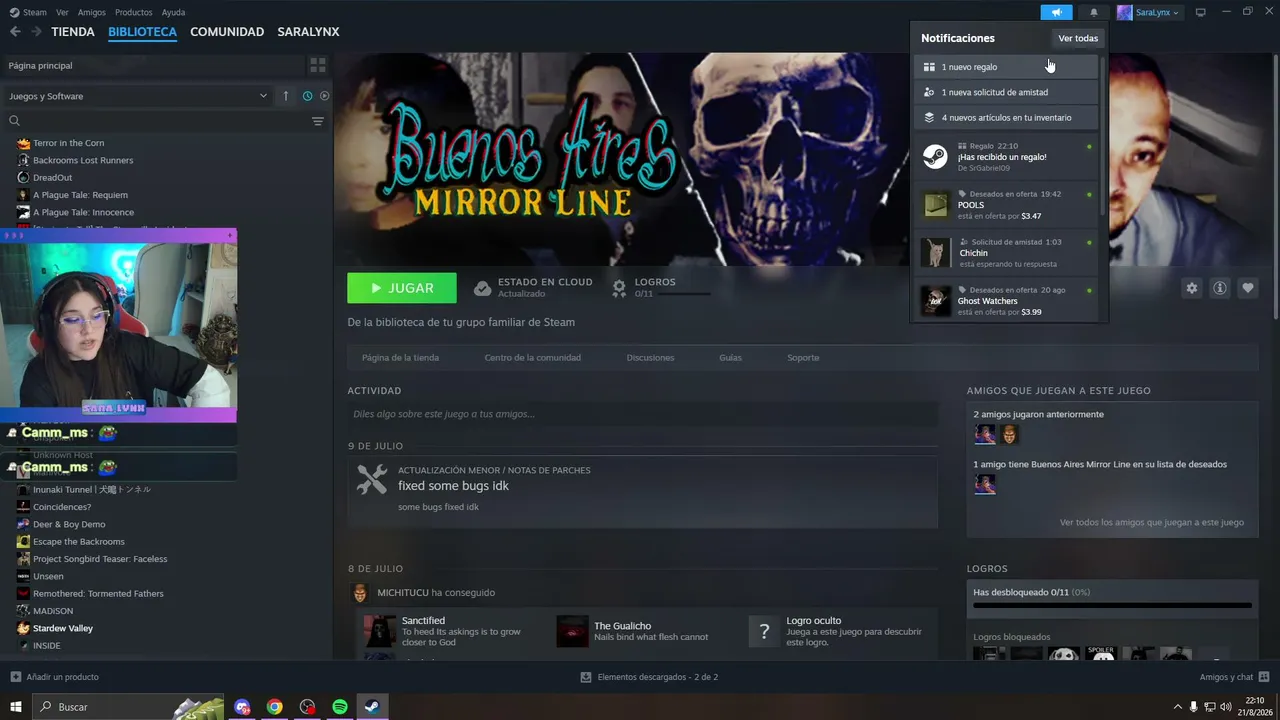1280x720 pixels.
Task: Go back with the left arrow
Action: pyautogui.click(x=15, y=32)
